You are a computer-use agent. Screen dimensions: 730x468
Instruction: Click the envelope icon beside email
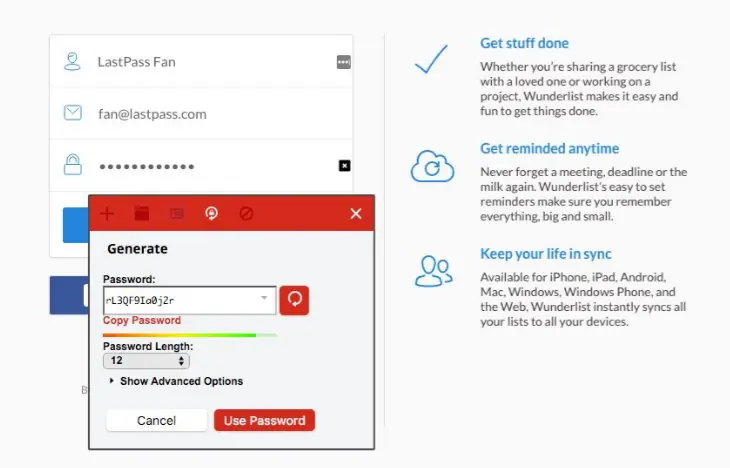pyautogui.click(x=73, y=113)
